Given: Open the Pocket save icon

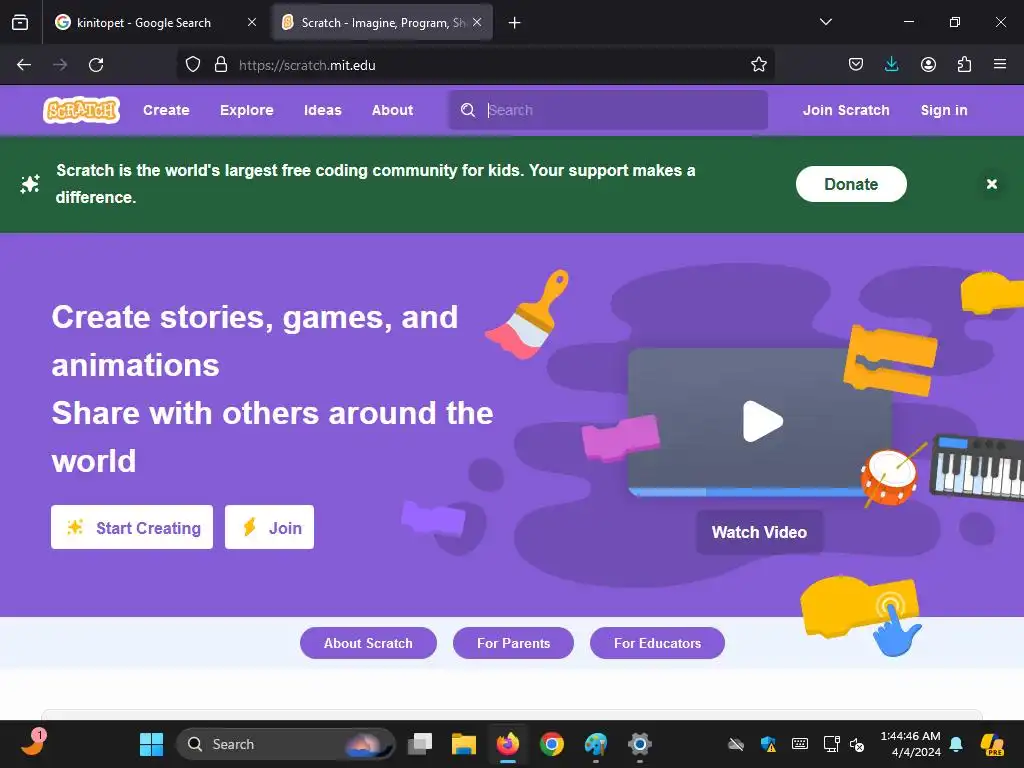Looking at the screenshot, I should point(856,65).
